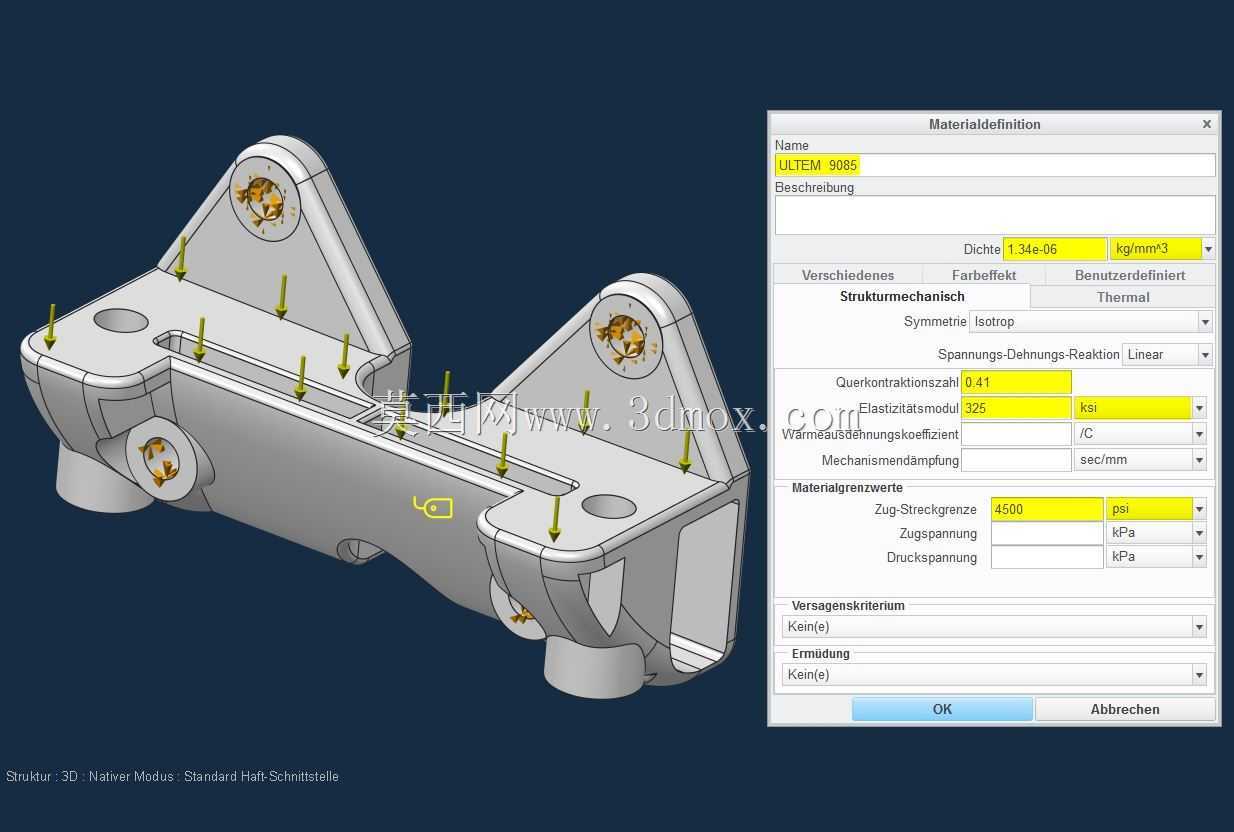Click the Druckspannung input field
The height and width of the screenshot is (832, 1234).
tap(1047, 557)
